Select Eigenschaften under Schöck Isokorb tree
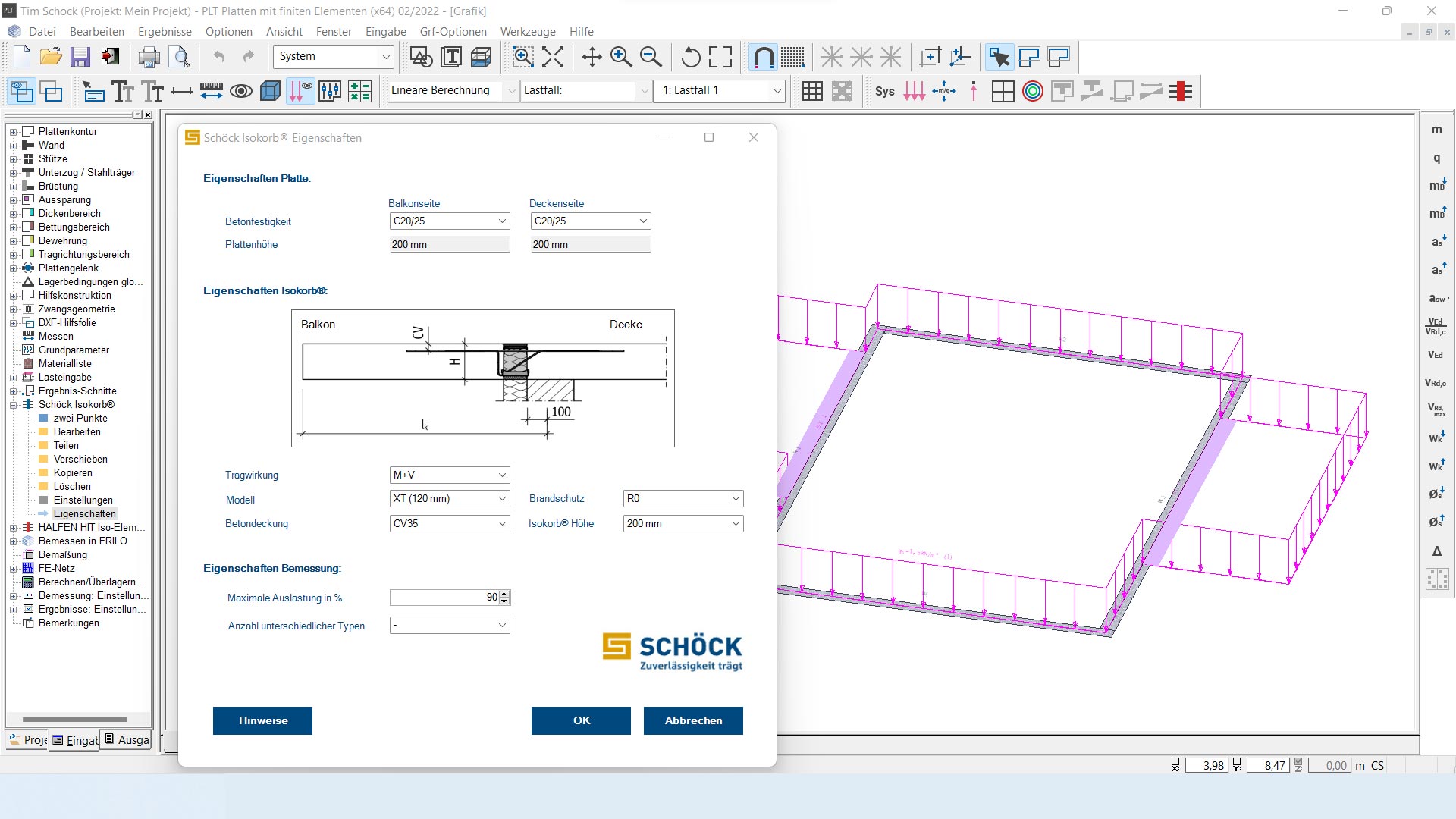Viewport: 1456px width, 819px height. coord(85,514)
